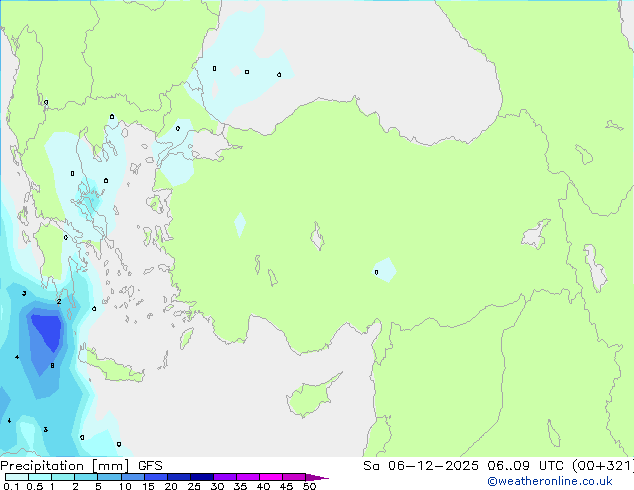This screenshot has height=490, width=634.
Task: Click the legend label '0.5'
Action: pyautogui.click(x=35, y=486)
